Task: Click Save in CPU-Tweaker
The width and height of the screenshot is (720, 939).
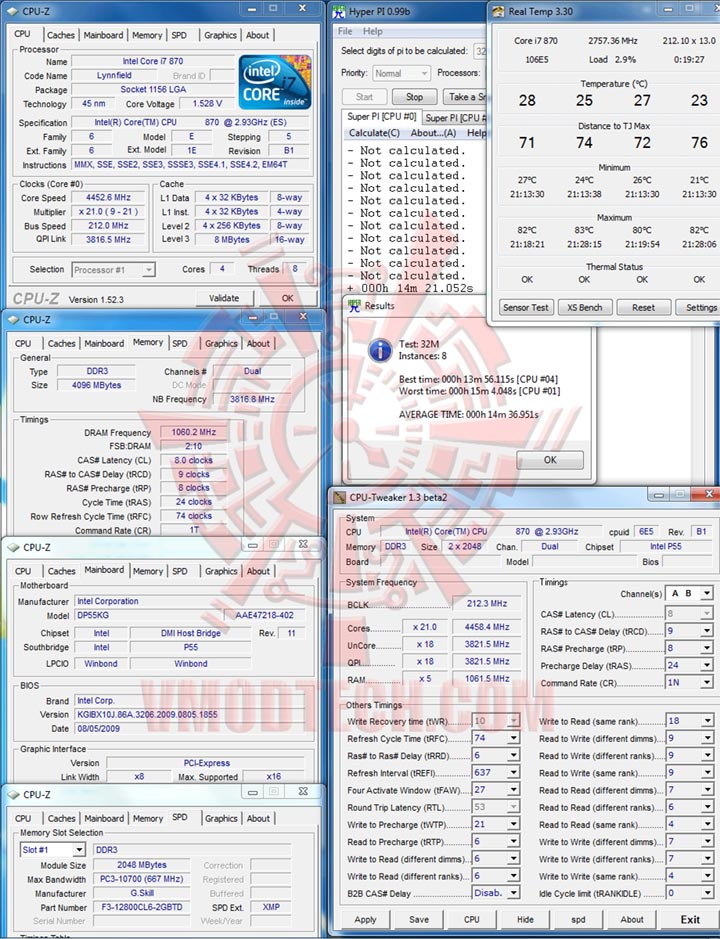Action: pyautogui.click(x=419, y=920)
